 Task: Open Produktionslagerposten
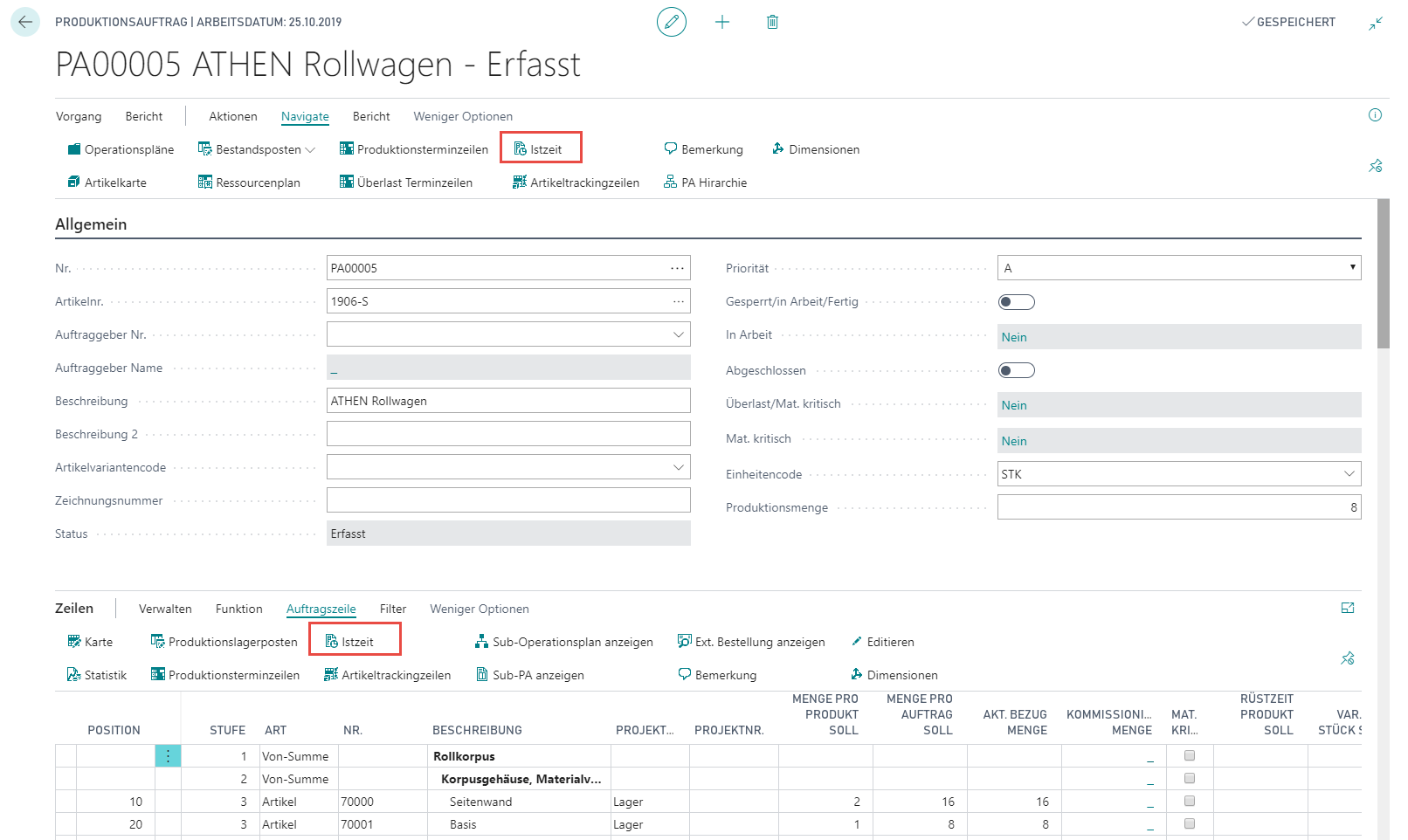pyautogui.click(x=224, y=642)
